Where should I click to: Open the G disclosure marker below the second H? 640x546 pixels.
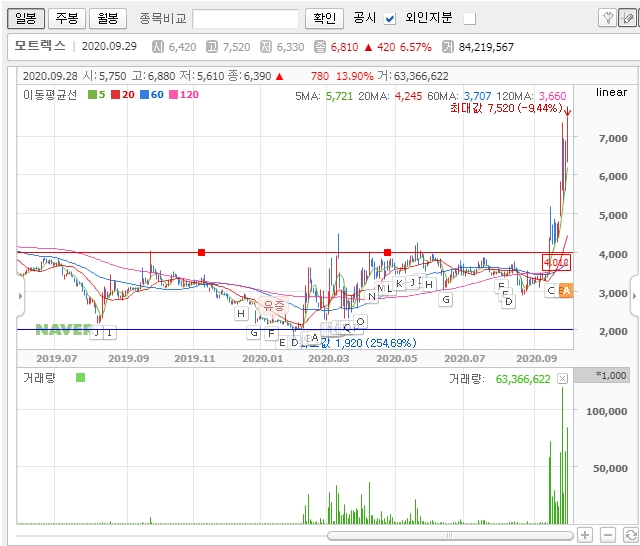[446, 300]
